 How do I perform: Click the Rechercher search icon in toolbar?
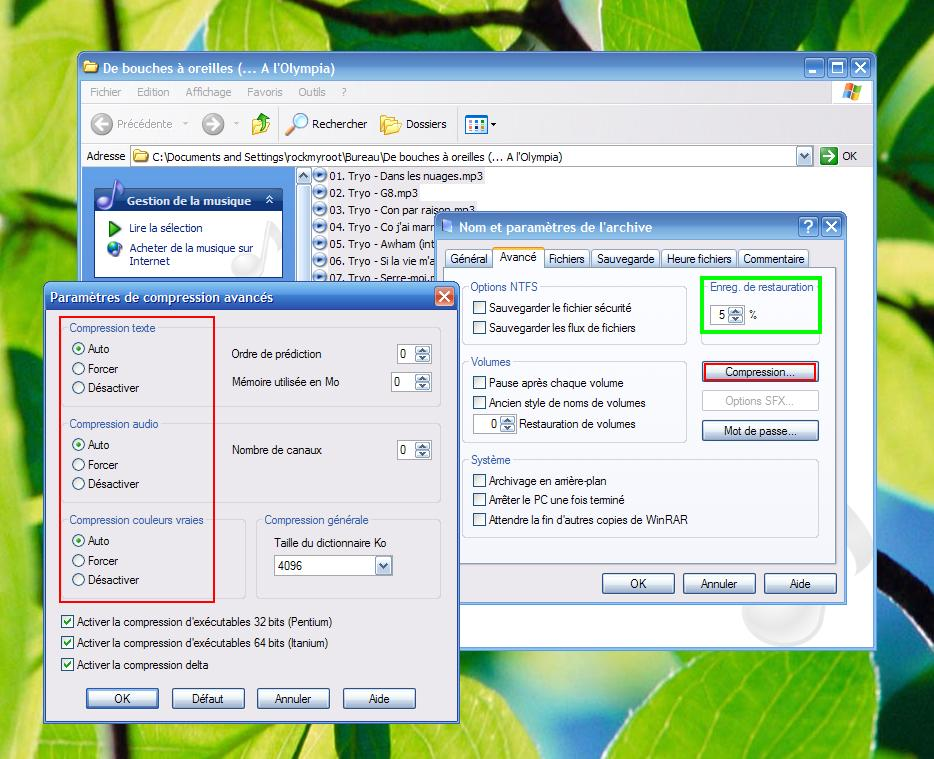tap(297, 124)
